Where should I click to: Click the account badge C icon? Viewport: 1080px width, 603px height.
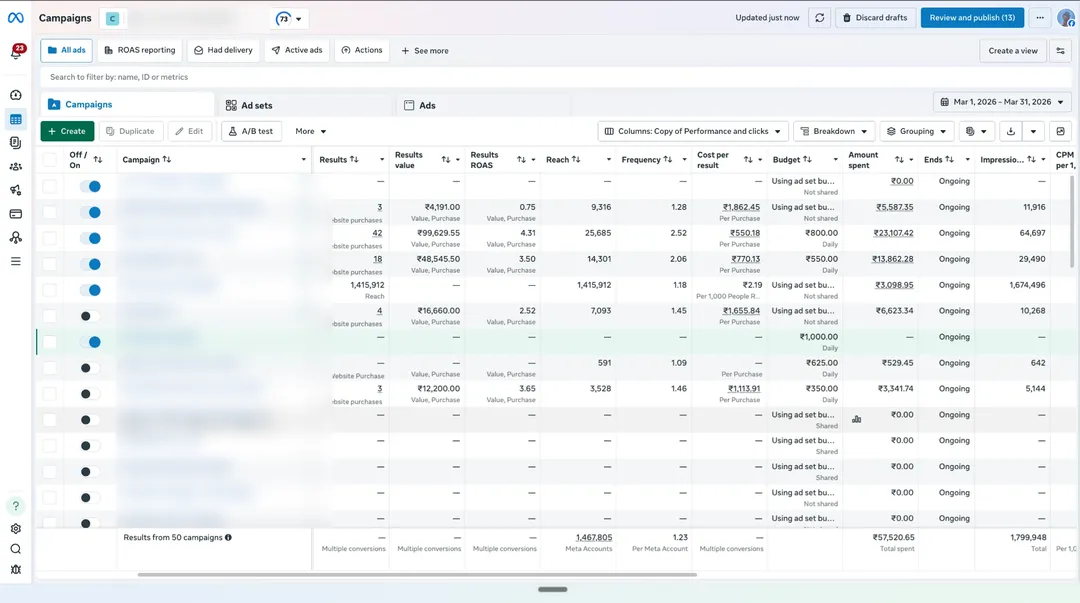tap(112, 19)
